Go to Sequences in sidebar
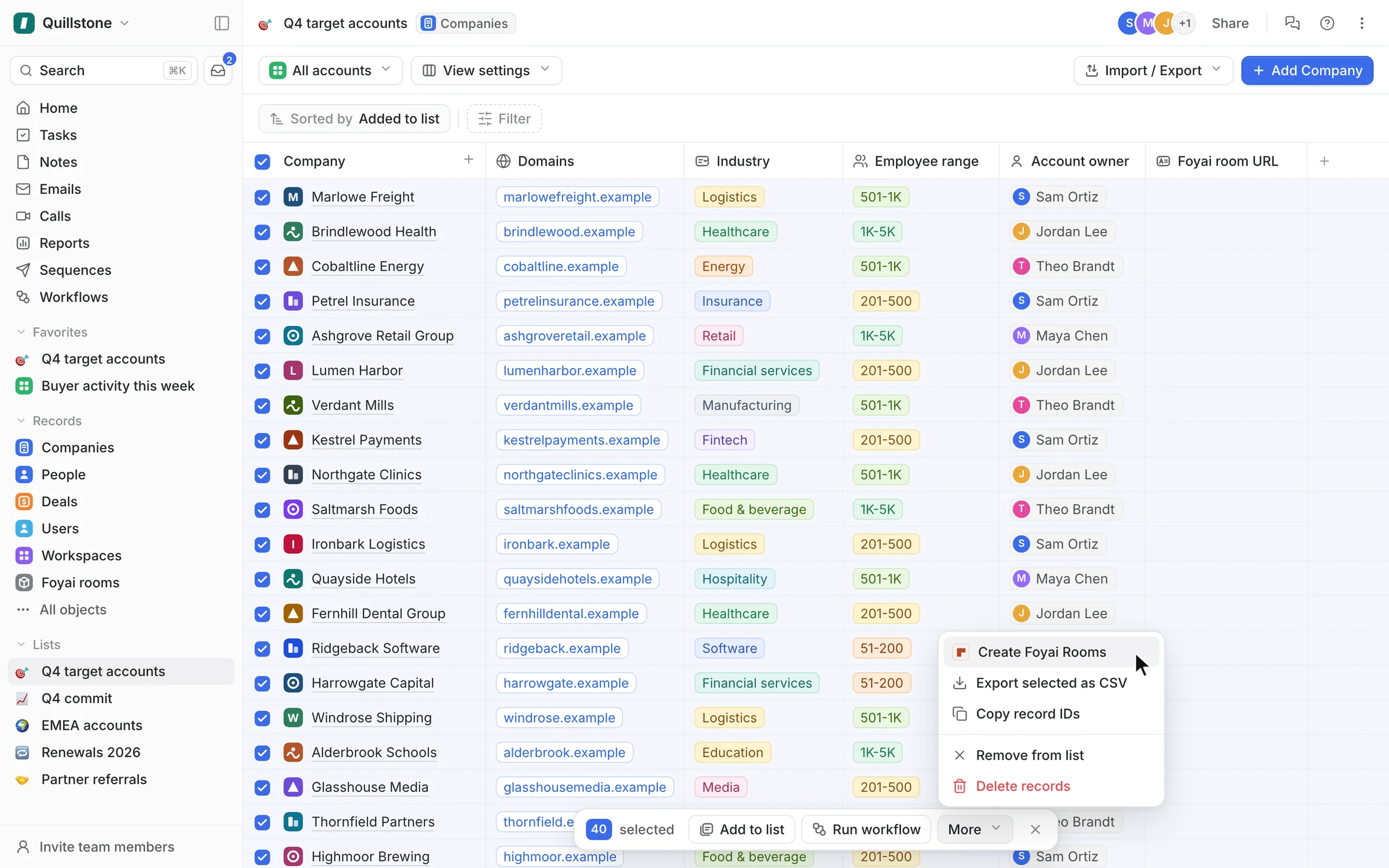 point(75,270)
